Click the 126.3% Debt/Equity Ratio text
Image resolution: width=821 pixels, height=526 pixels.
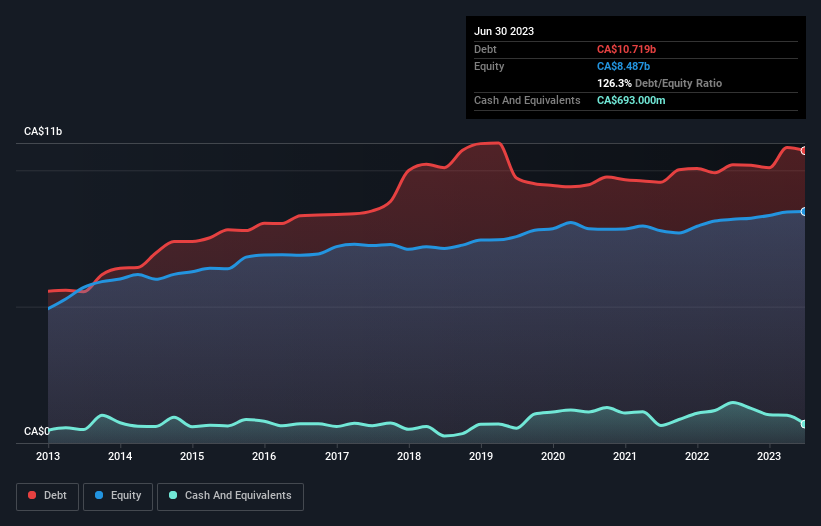[659, 83]
